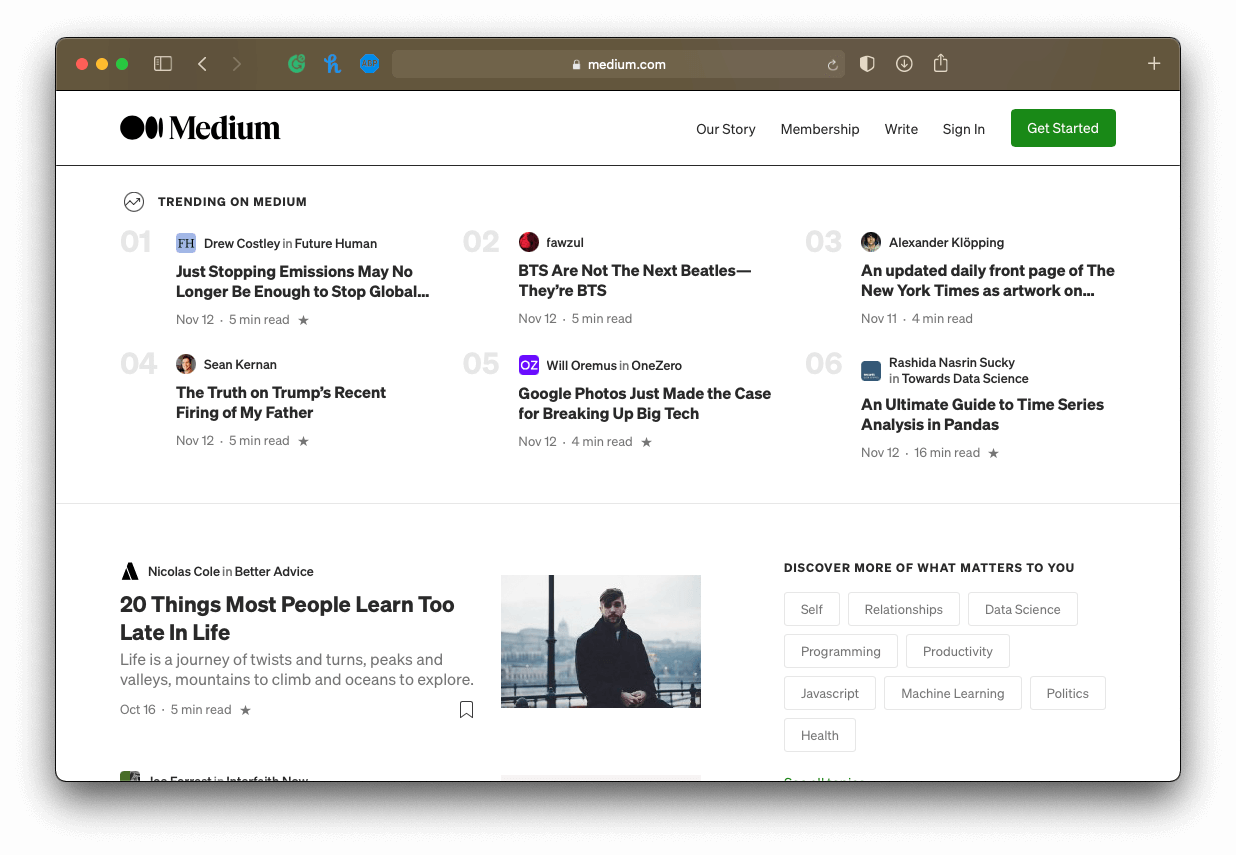Select "Our Story" in the navigation
This screenshot has height=855, width=1236.
(x=725, y=129)
